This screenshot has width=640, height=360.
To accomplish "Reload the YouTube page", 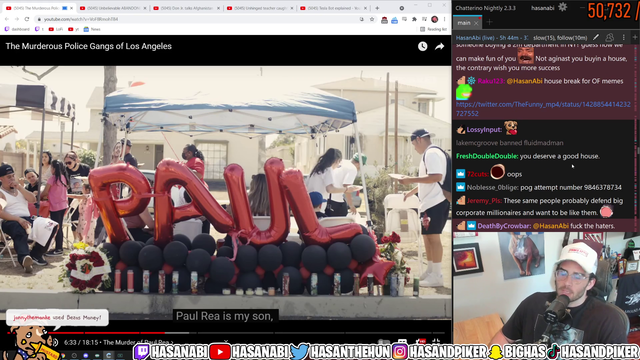I will (27, 19).
